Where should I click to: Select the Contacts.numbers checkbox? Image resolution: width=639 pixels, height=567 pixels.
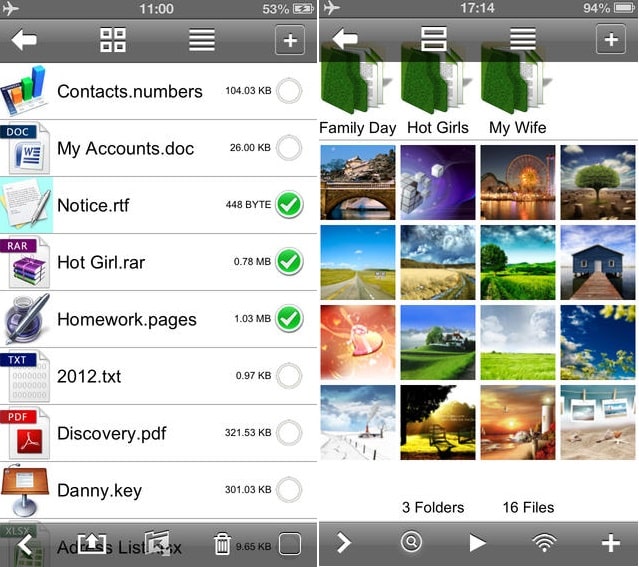(x=289, y=91)
